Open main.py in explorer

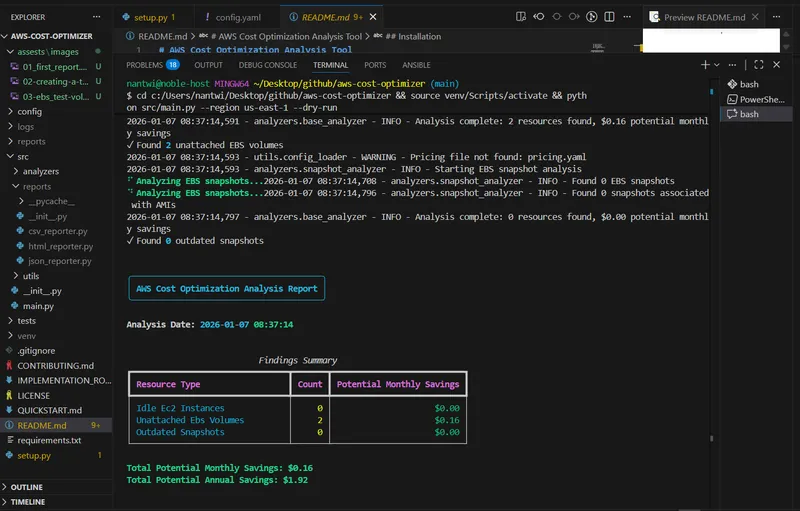38,306
